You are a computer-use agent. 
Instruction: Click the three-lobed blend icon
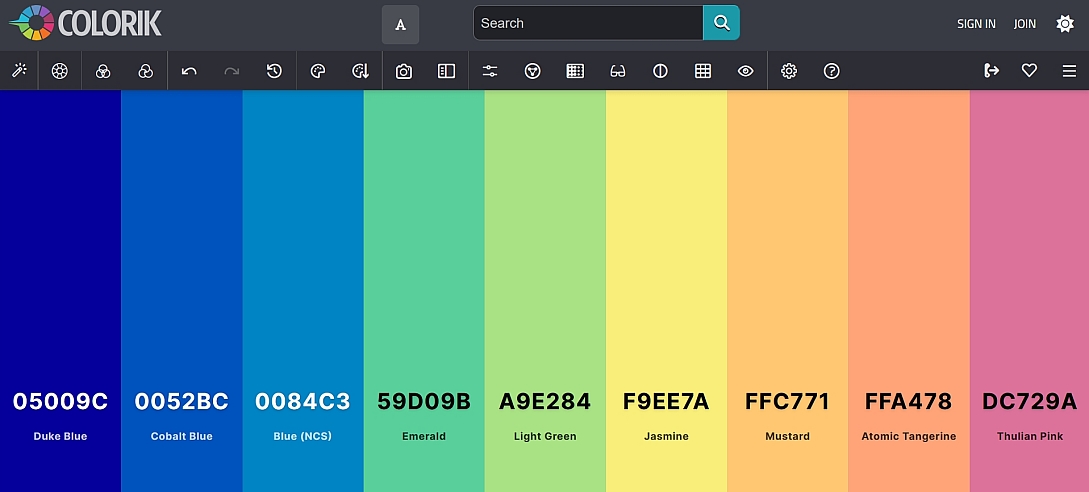pyautogui.click(x=145, y=71)
